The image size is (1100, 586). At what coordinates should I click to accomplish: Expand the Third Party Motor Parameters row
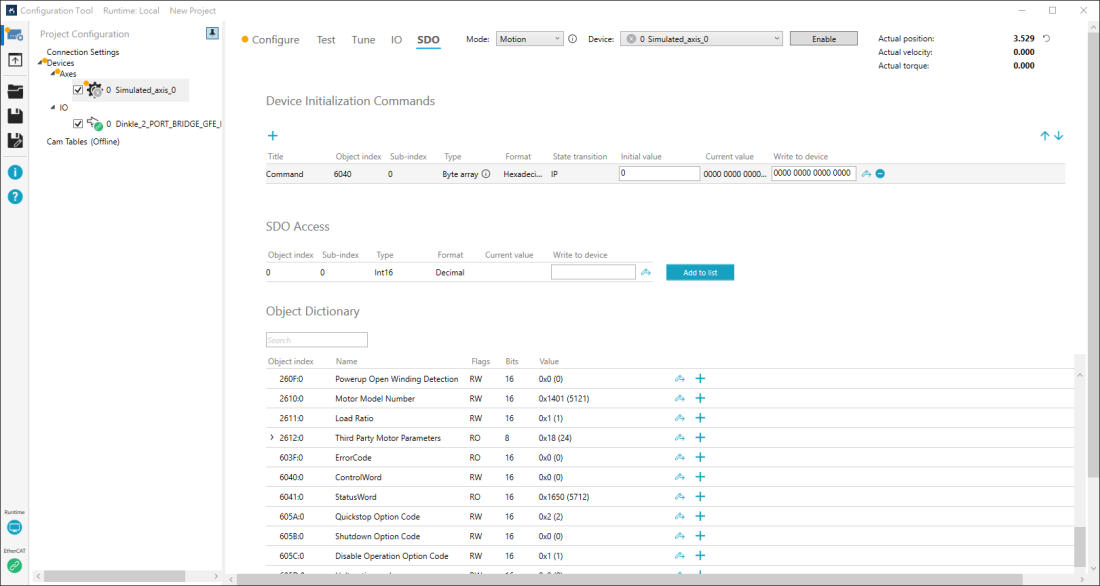coord(271,438)
